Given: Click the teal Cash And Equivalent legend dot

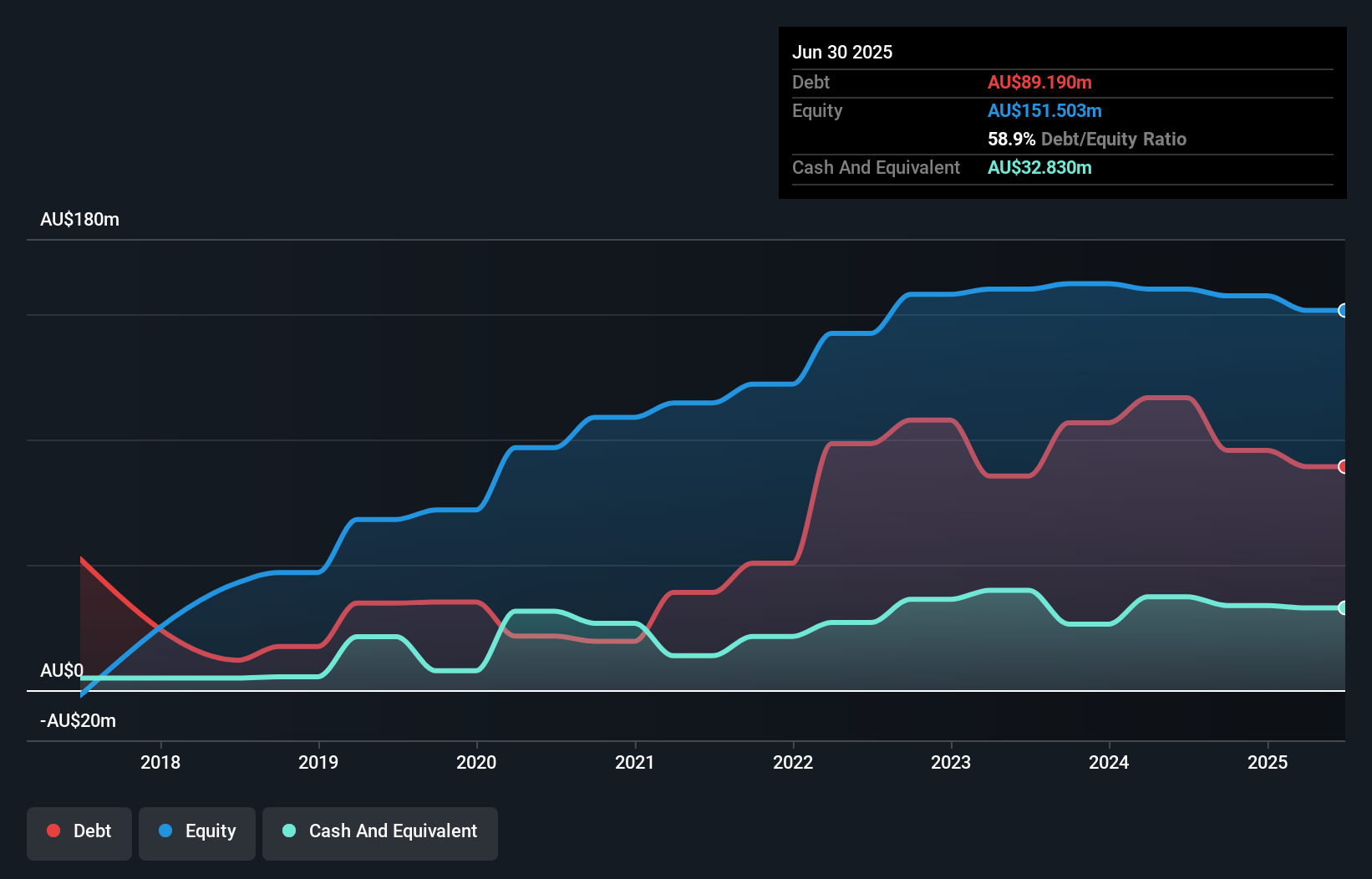Looking at the screenshot, I should tap(289, 831).
